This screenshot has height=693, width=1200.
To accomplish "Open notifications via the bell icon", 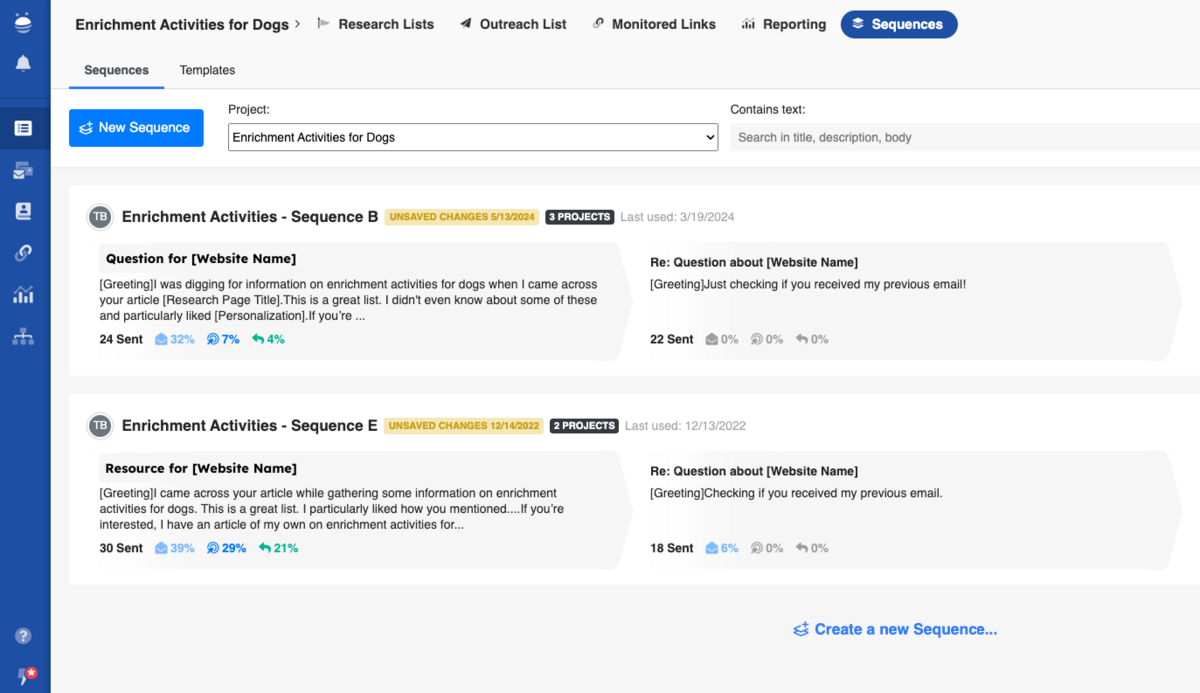I will [x=23, y=62].
